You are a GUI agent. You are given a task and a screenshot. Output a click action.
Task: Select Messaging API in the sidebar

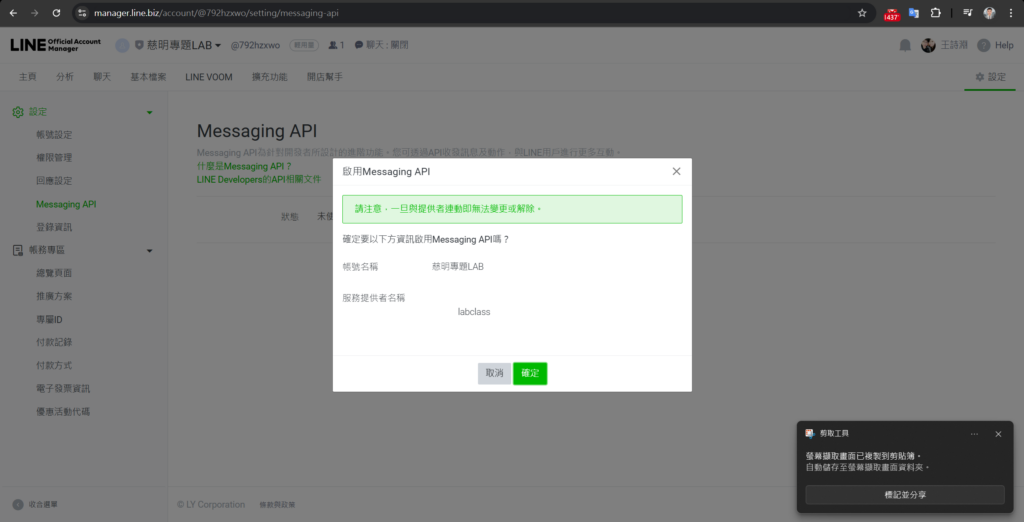(x=66, y=204)
